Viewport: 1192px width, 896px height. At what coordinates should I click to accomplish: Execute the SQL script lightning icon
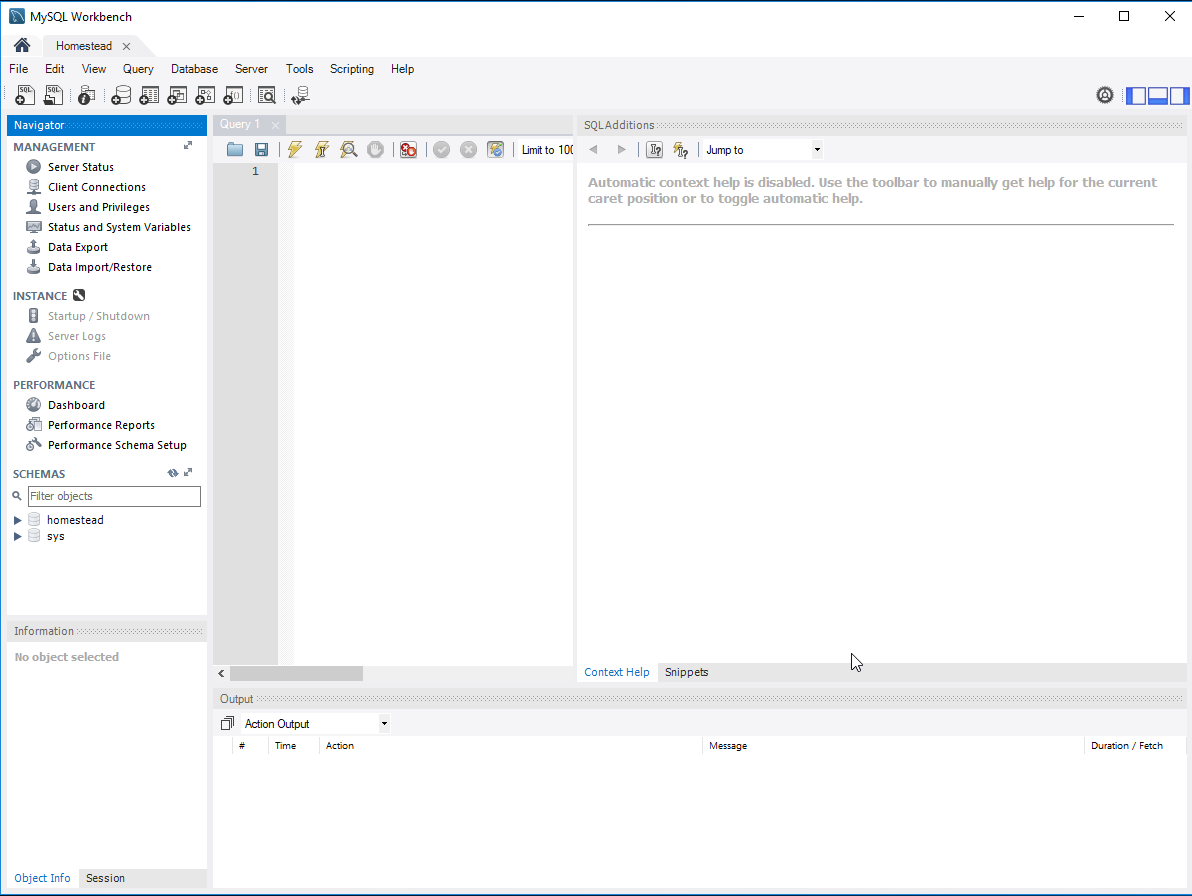295,150
